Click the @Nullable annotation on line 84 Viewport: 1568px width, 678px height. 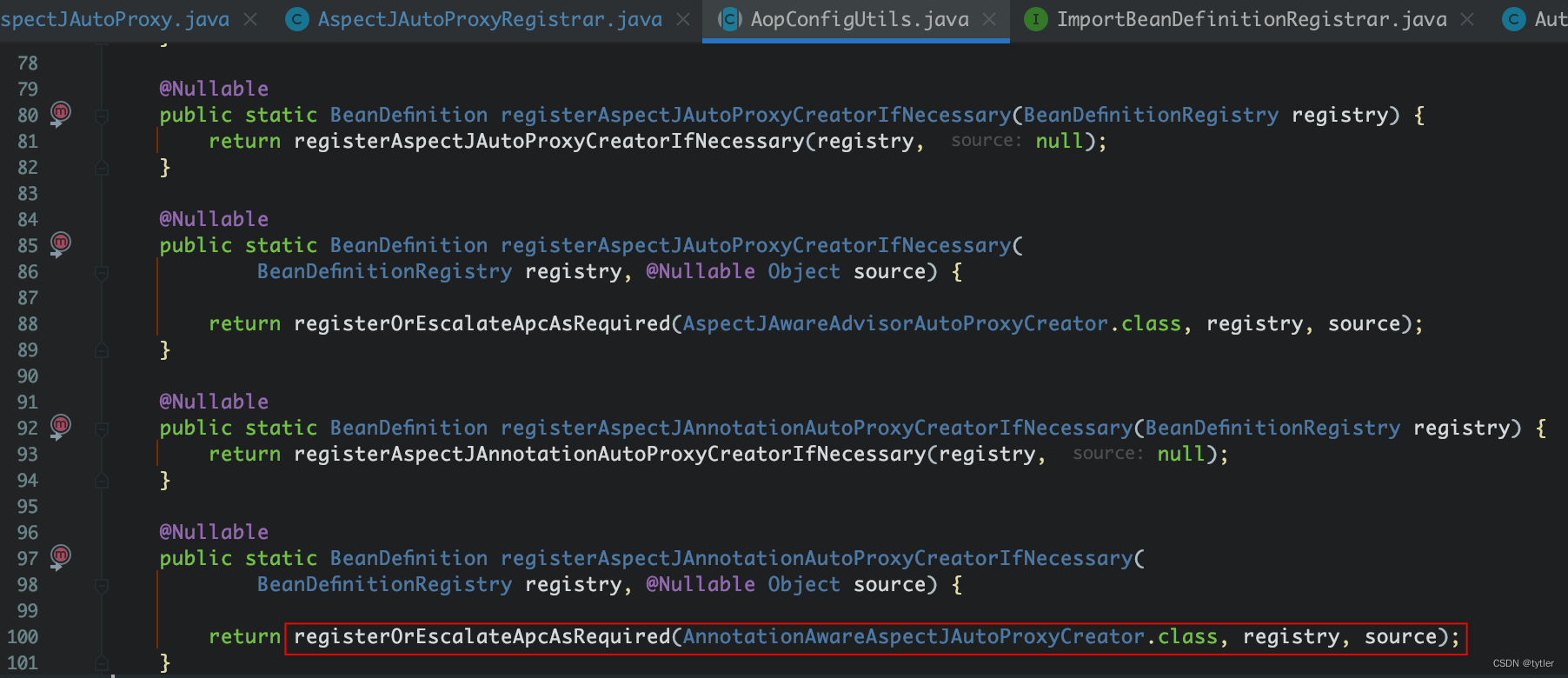point(214,219)
